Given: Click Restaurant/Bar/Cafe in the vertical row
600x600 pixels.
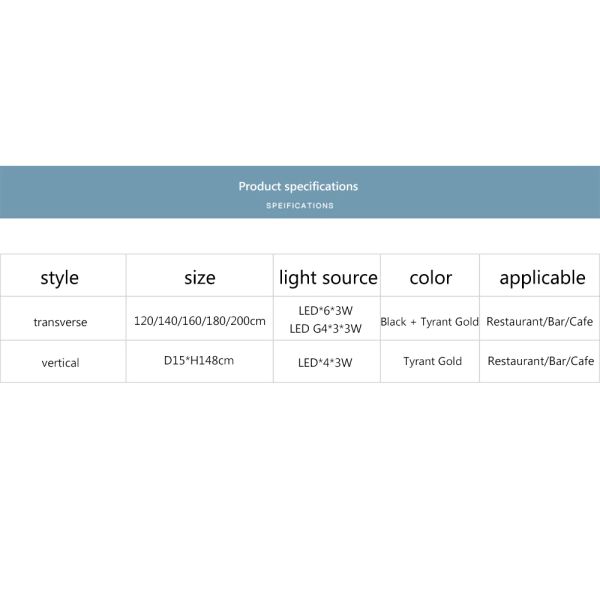Looking at the screenshot, I should click(x=541, y=361).
